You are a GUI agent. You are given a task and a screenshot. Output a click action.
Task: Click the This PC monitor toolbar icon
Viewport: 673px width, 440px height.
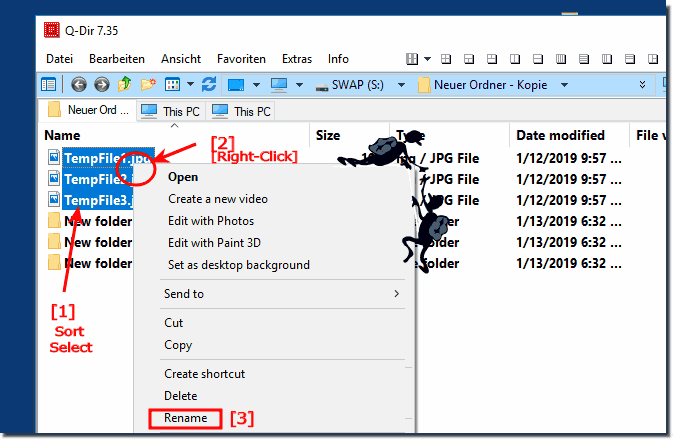point(279,85)
